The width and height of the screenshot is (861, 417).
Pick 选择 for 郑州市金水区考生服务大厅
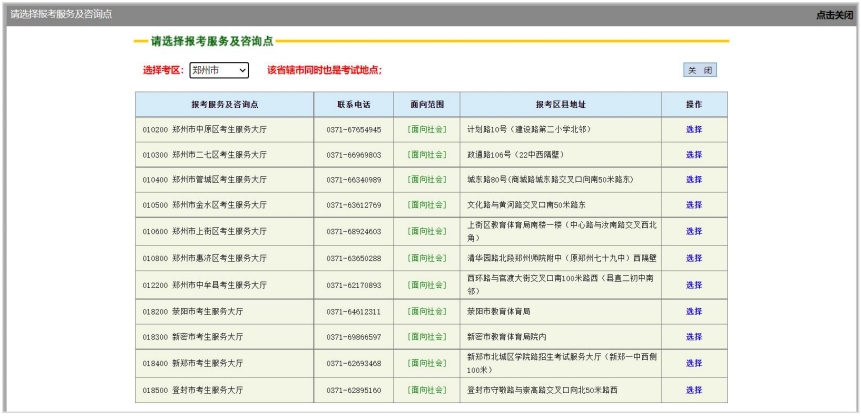pyautogui.click(x=693, y=205)
